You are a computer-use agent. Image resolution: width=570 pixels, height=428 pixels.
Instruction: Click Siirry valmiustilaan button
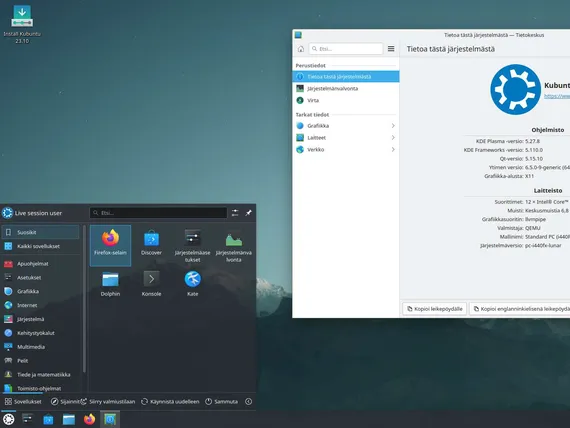click(108, 401)
